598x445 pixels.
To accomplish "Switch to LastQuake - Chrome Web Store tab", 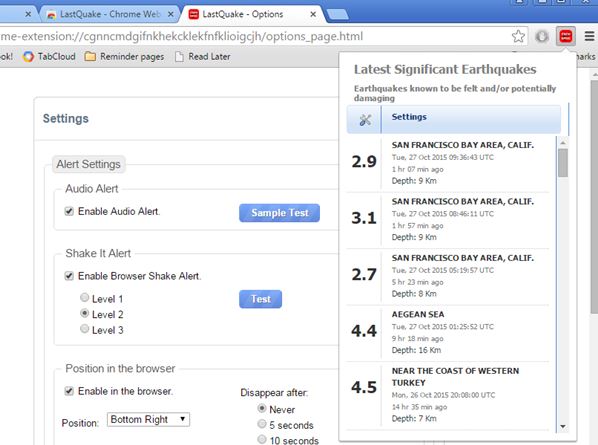I will pos(109,14).
